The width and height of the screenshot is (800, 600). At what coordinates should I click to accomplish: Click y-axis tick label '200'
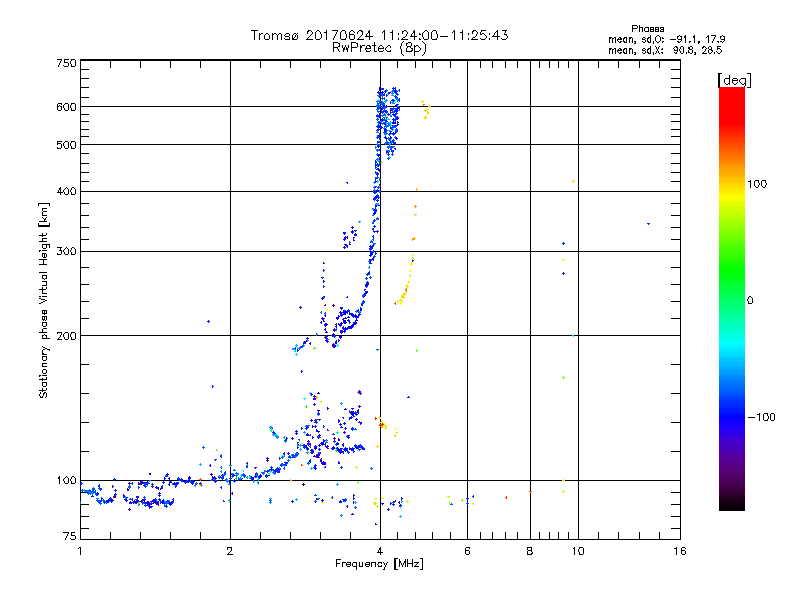pos(66,336)
